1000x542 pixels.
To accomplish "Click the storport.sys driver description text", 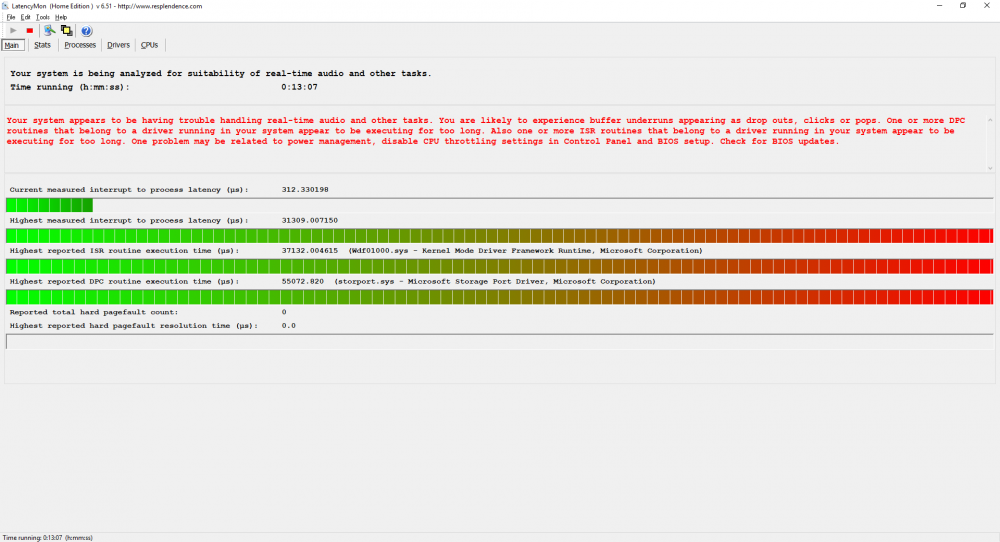I will (495, 282).
